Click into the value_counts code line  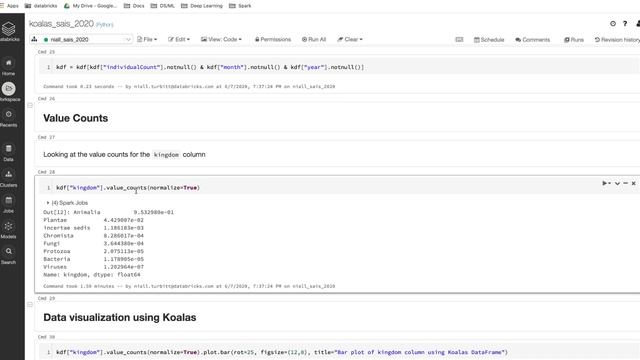[128, 188]
